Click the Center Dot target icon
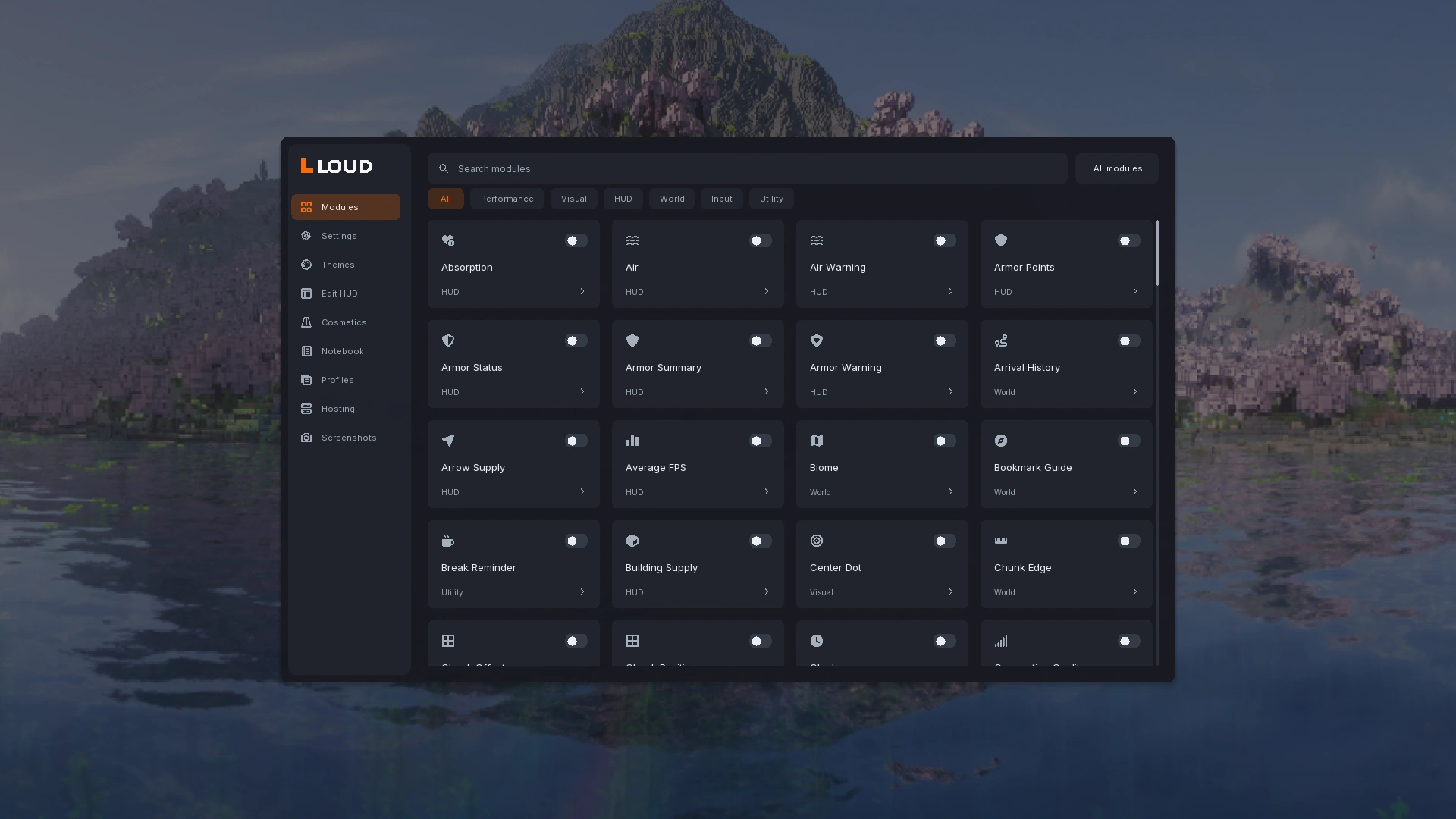This screenshot has width=1456, height=819. coord(817,541)
